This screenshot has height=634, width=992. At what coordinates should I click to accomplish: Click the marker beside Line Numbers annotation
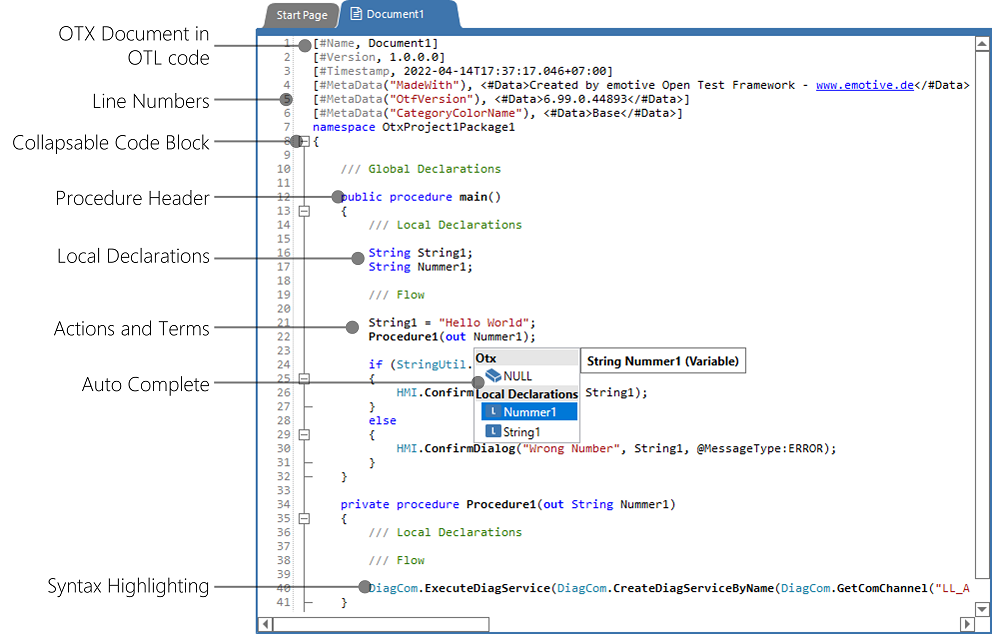(x=286, y=100)
